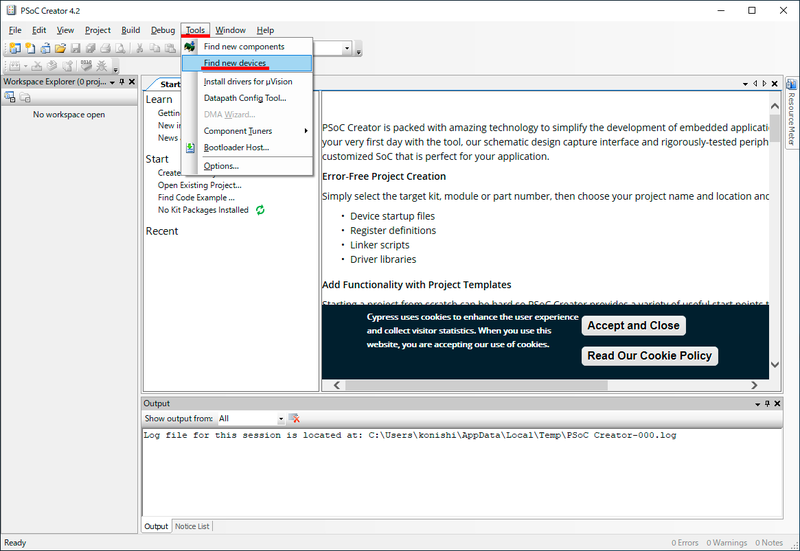Click the Bootloader Host menu icon
This screenshot has height=551, width=800.
pyautogui.click(x=190, y=147)
